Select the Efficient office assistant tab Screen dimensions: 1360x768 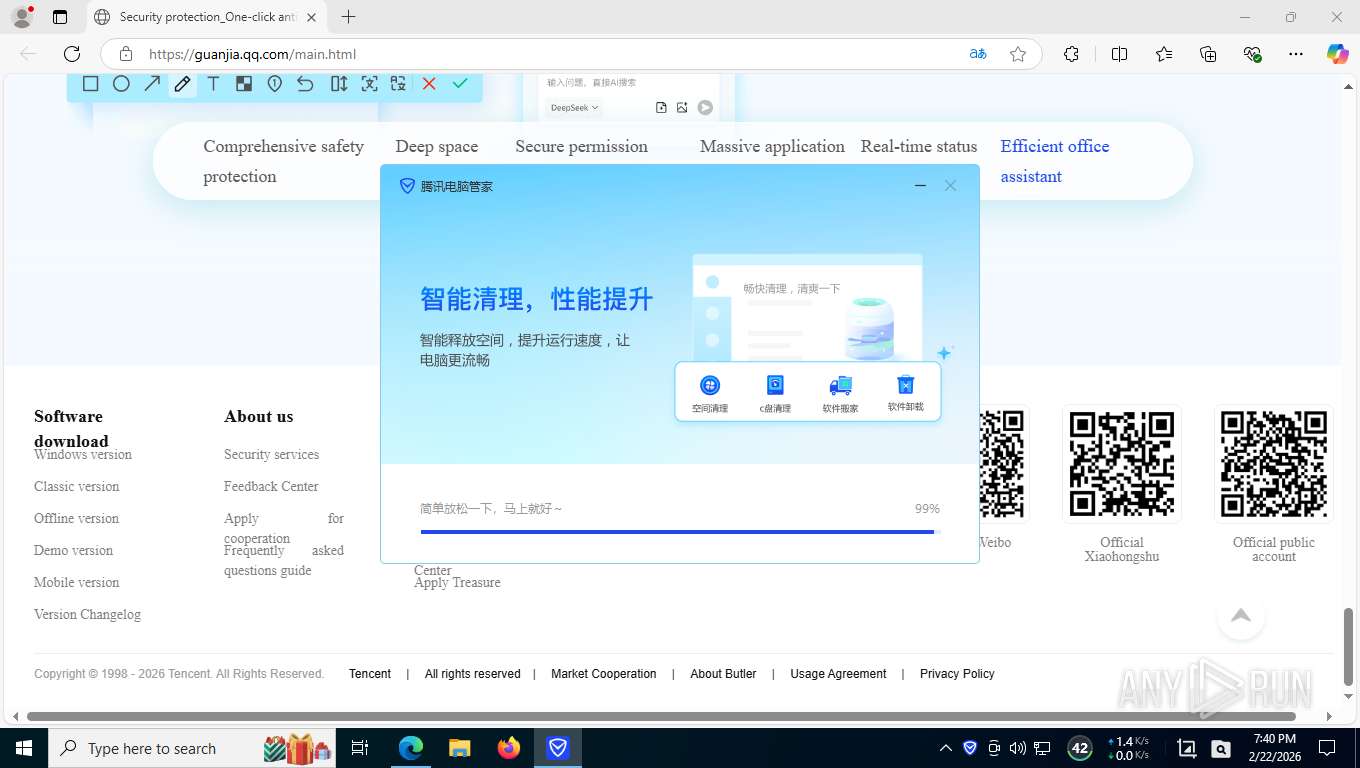pyautogui.click(x=1055, y=161)
